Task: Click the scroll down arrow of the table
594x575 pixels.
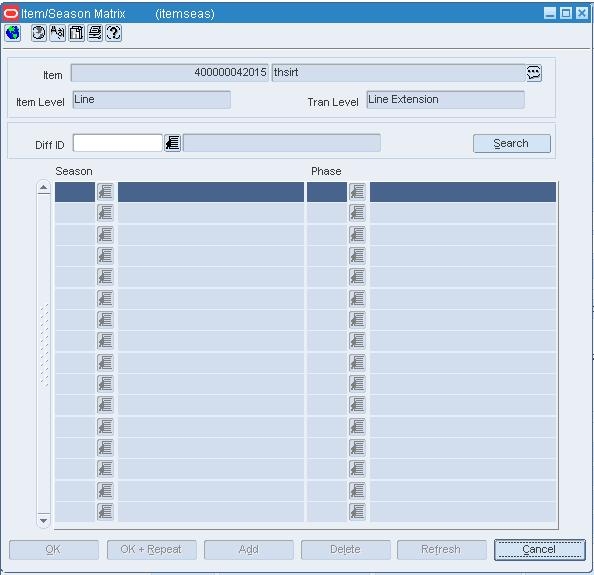Action: pos(44,520)
